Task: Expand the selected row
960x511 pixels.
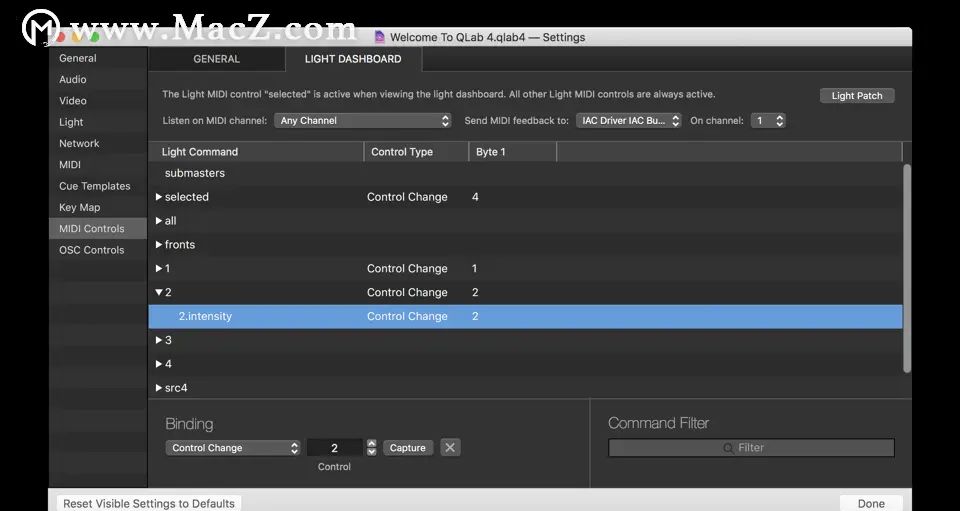Action: [159, 197]
